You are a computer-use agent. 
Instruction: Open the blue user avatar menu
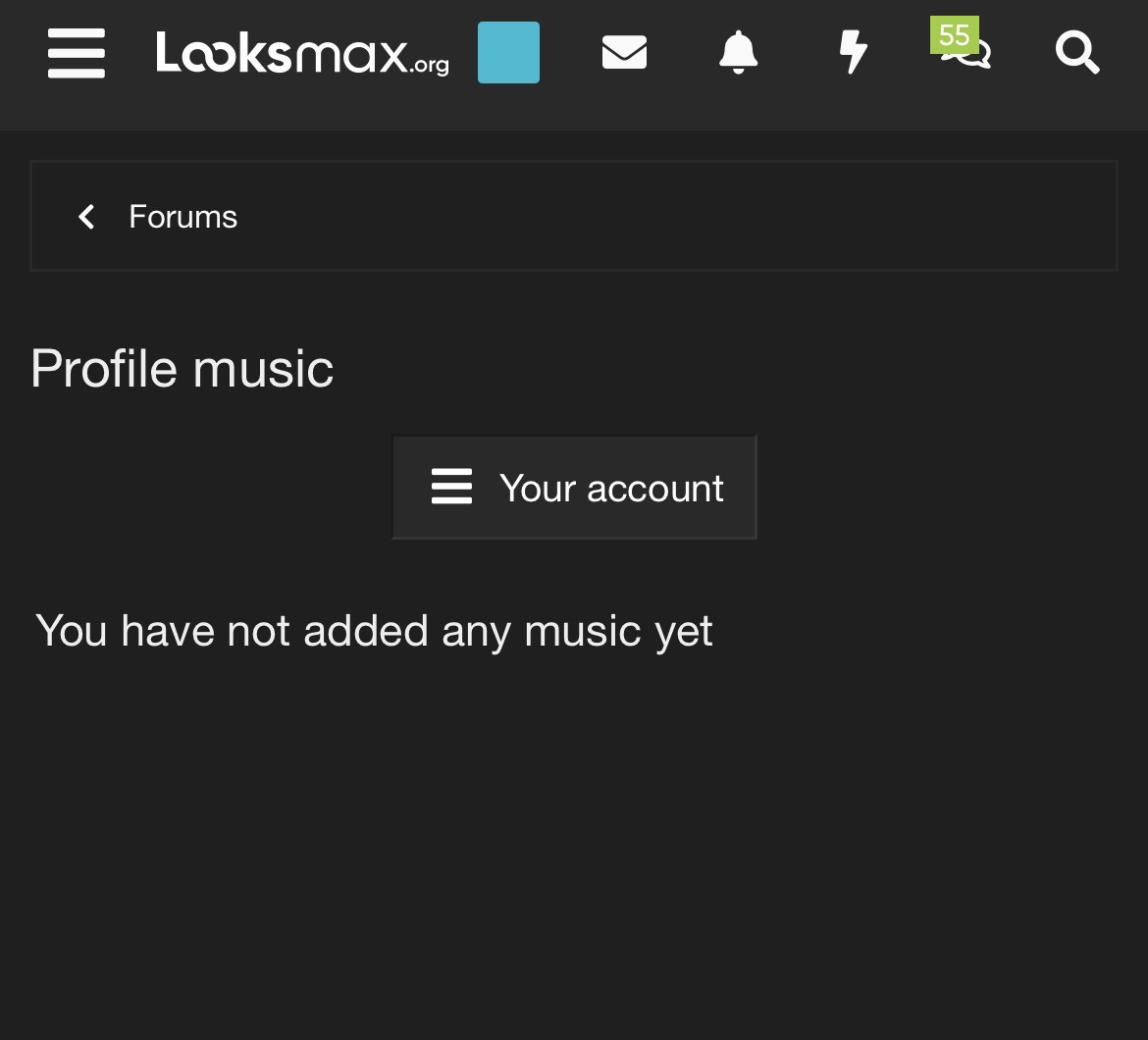click(x=508, y=53)
